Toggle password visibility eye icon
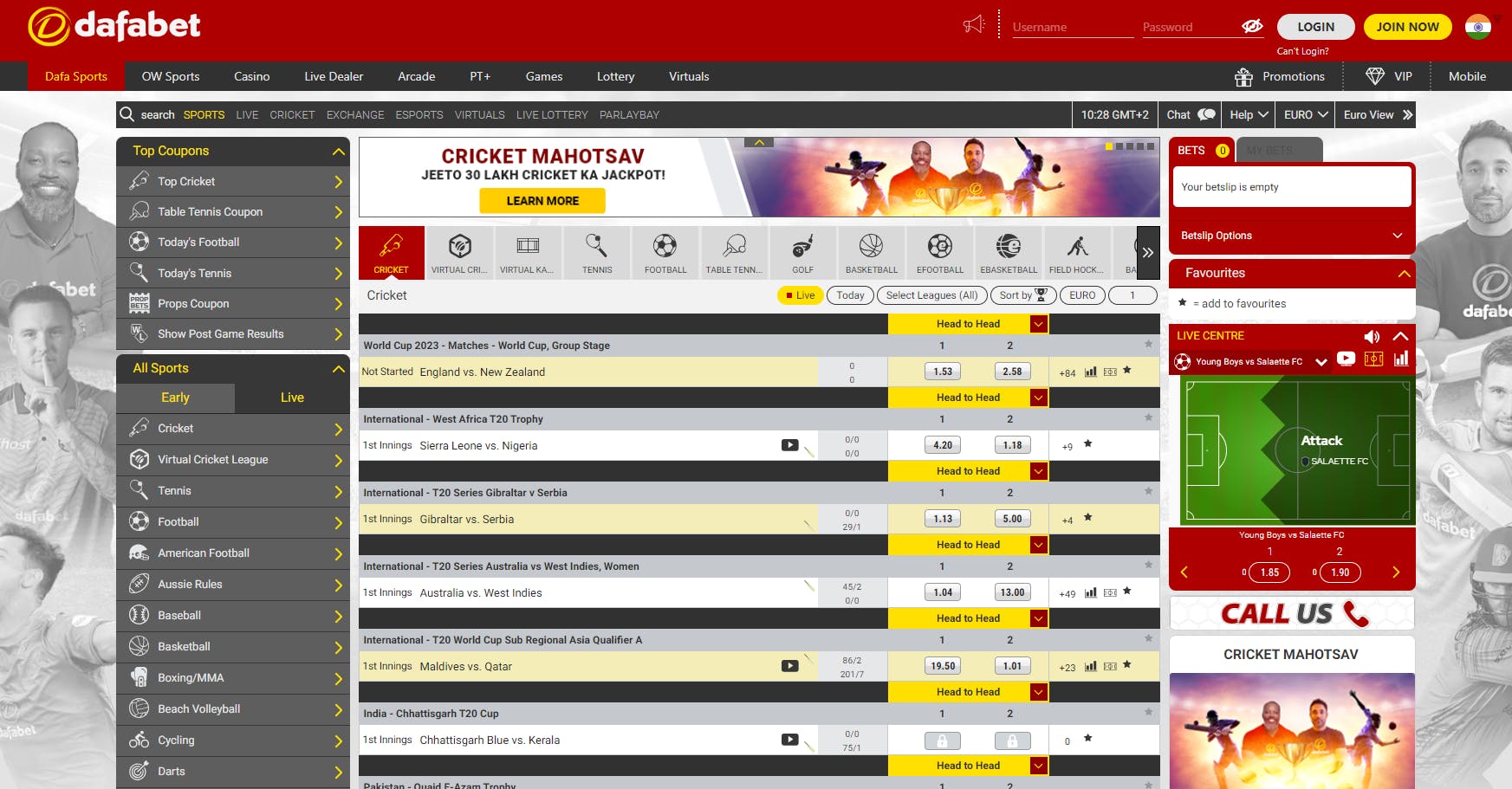Image resolution: width=1512 pixels, height=789 pixels. (1252, 26)
